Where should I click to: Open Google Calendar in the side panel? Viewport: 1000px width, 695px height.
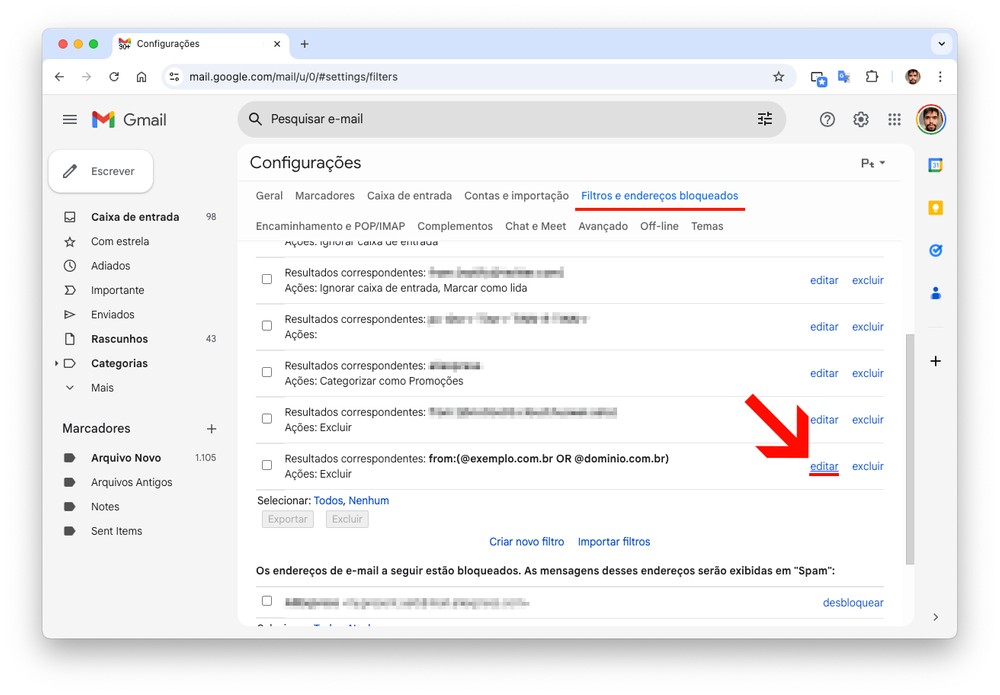click(936, 165)
